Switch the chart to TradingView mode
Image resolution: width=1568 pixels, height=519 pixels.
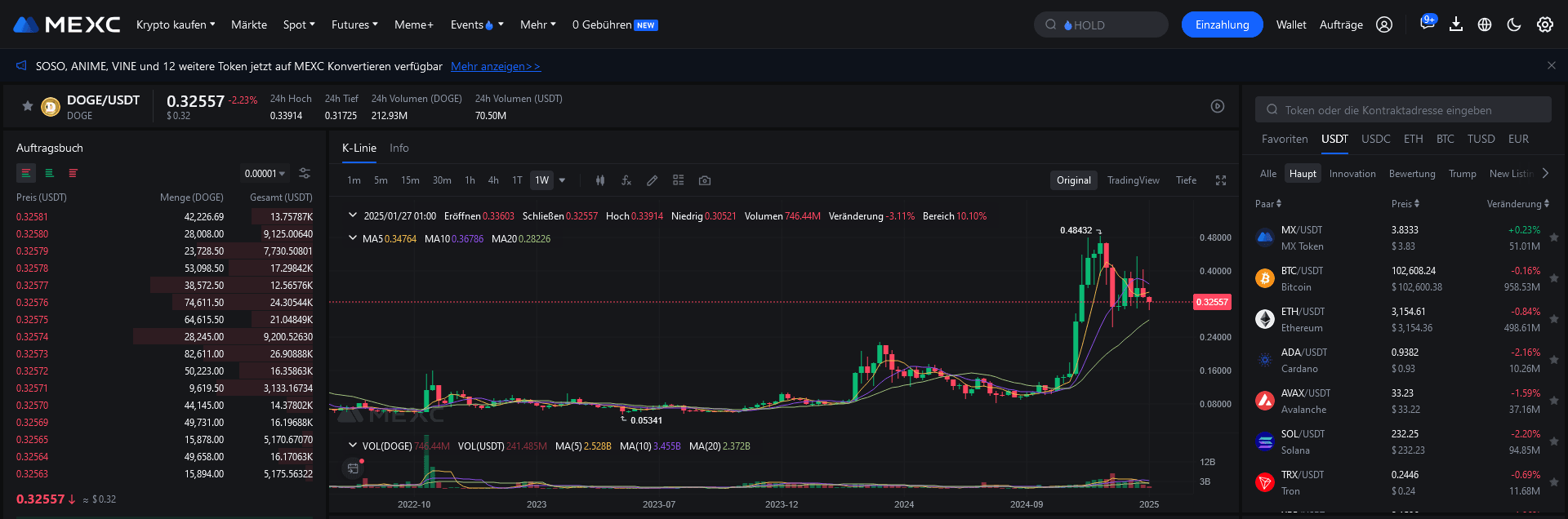[1134, 180]
